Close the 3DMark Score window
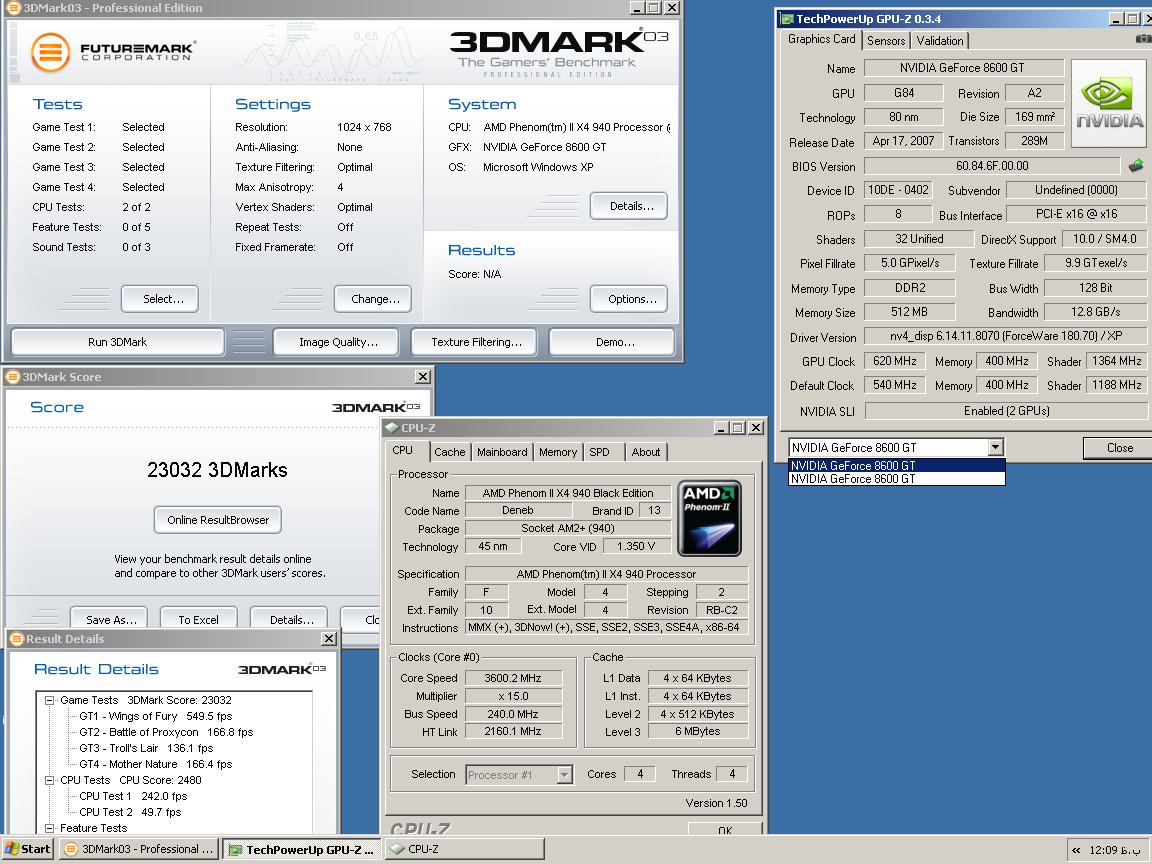 tap(422, 377)
